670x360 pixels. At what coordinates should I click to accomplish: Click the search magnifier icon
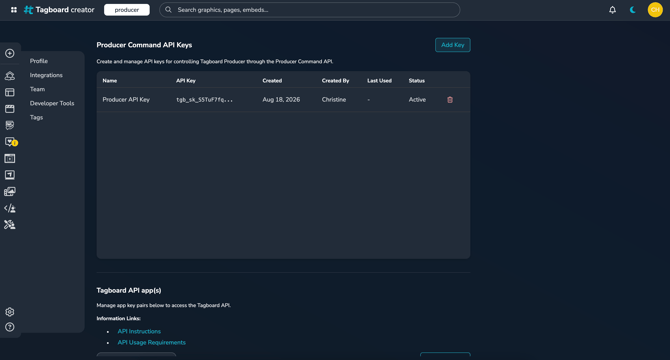[x=168, y=9]
